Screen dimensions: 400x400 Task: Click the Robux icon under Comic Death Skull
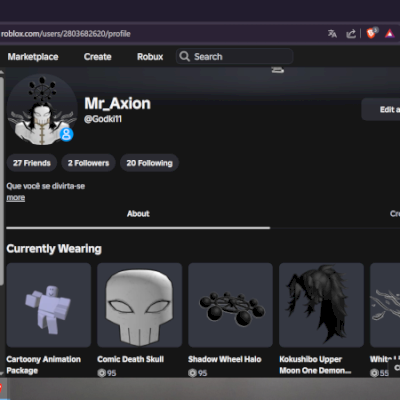pos(101,373)
